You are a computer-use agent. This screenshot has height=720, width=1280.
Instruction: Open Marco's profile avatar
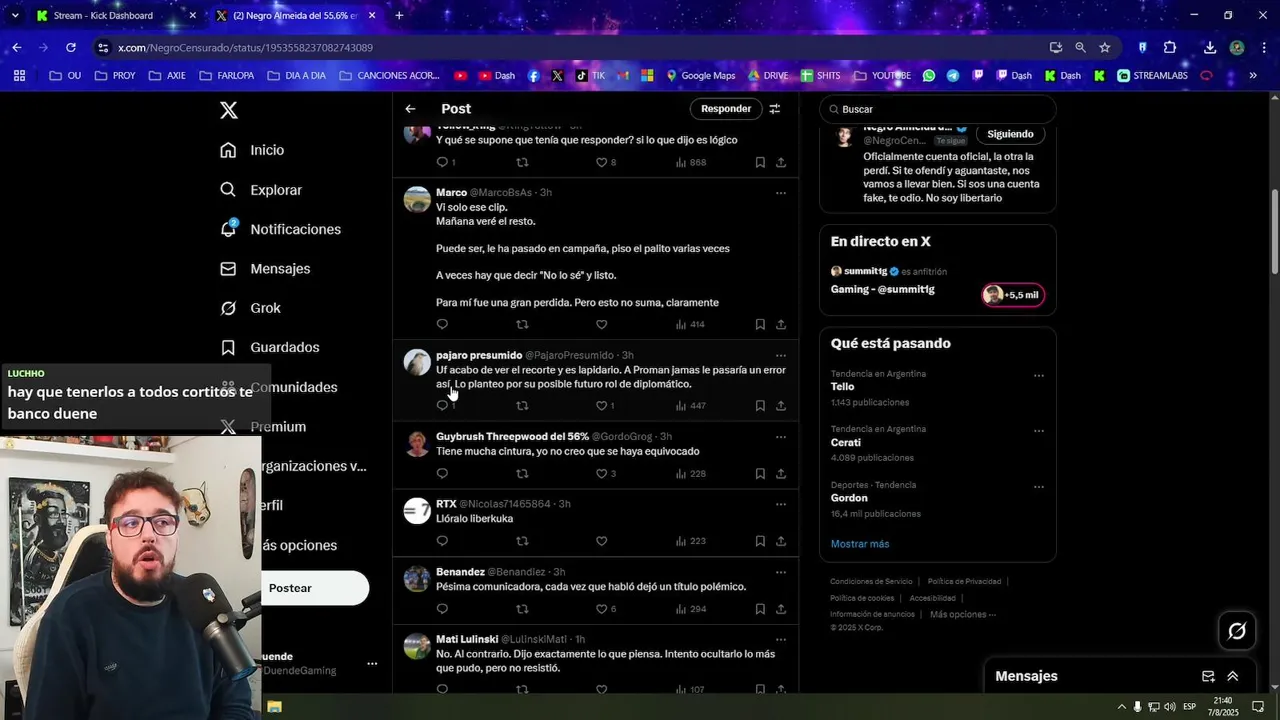417,199
